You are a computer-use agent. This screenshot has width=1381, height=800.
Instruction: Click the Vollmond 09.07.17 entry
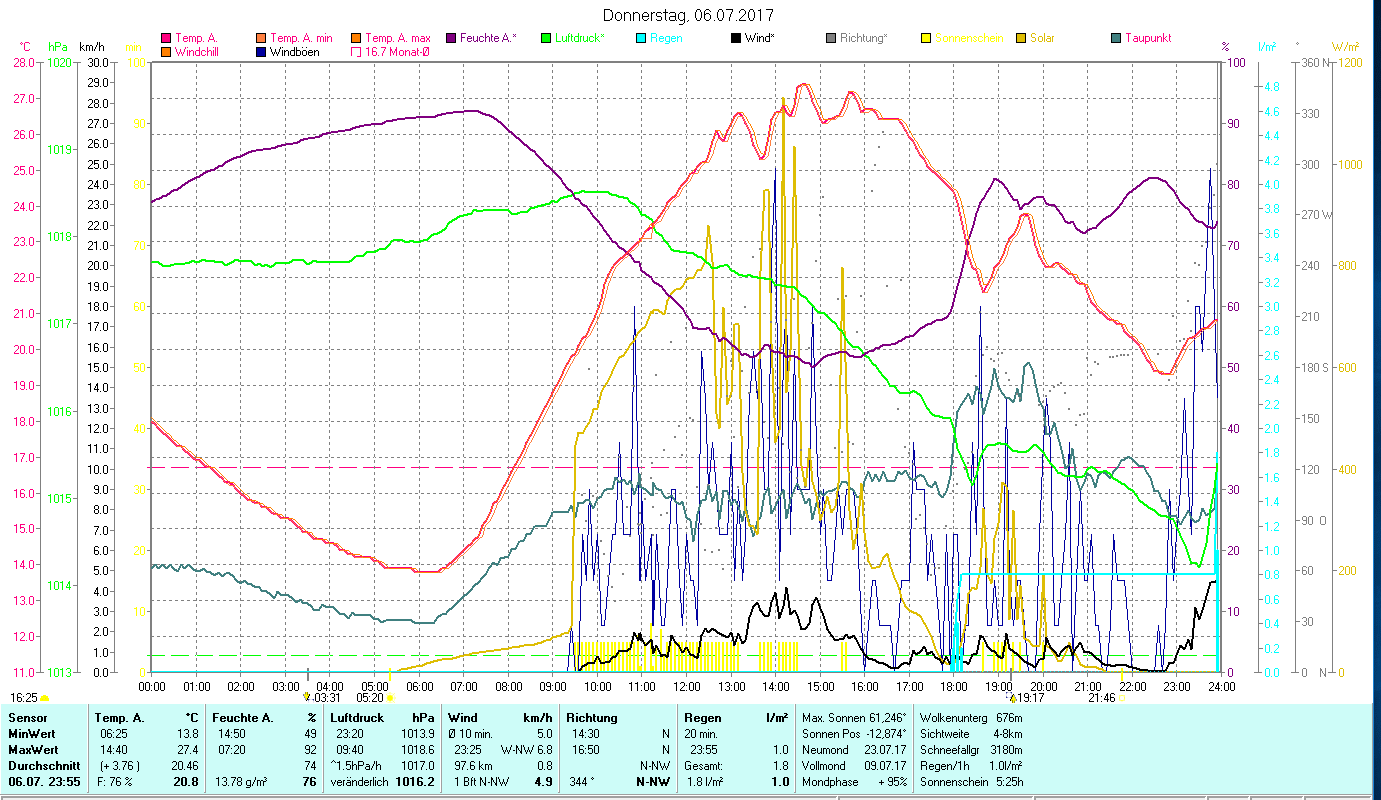click(854, 766)
